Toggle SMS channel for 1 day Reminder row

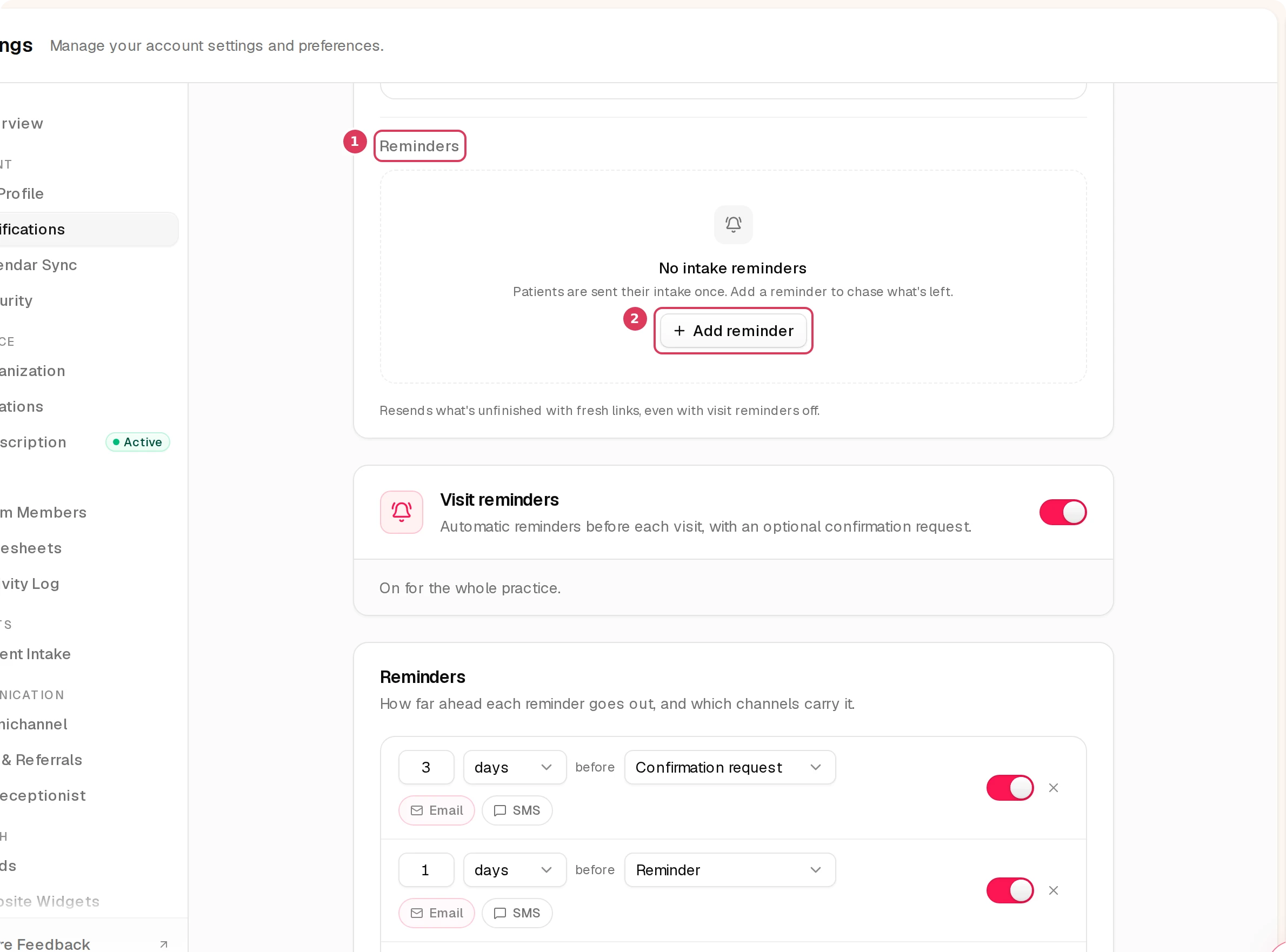[516, 912]
